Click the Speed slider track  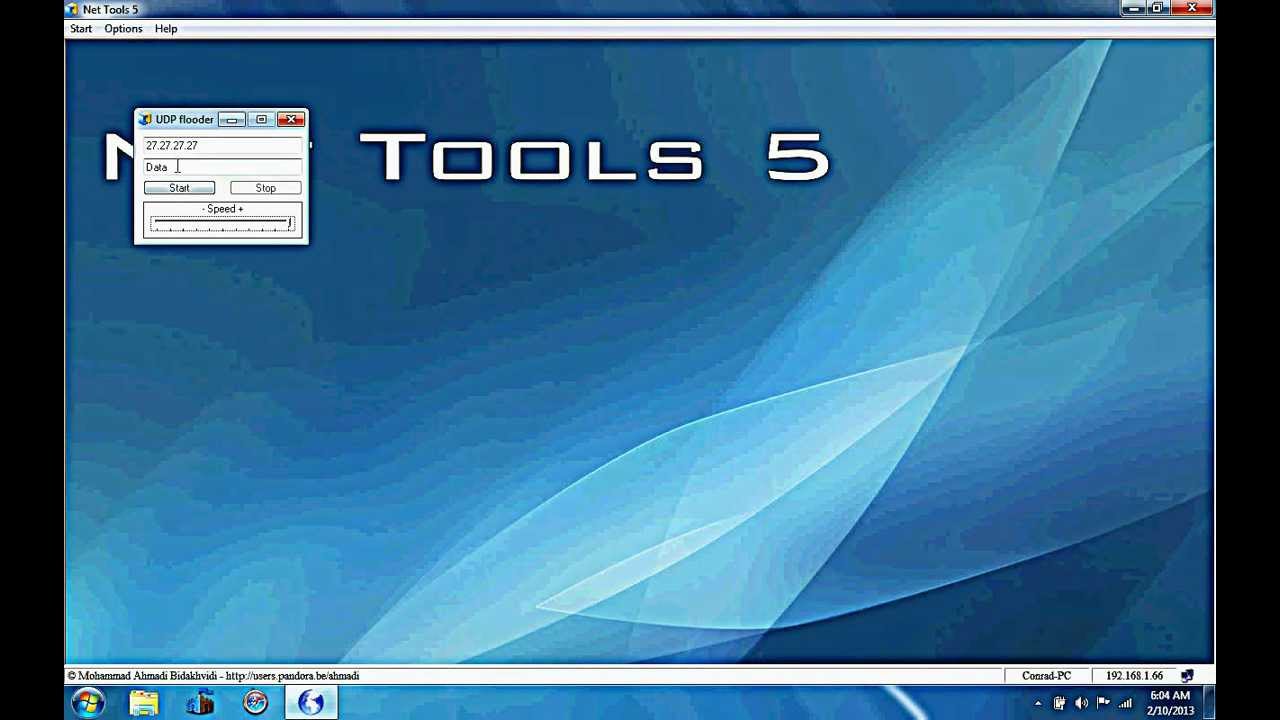coord(222,225)
